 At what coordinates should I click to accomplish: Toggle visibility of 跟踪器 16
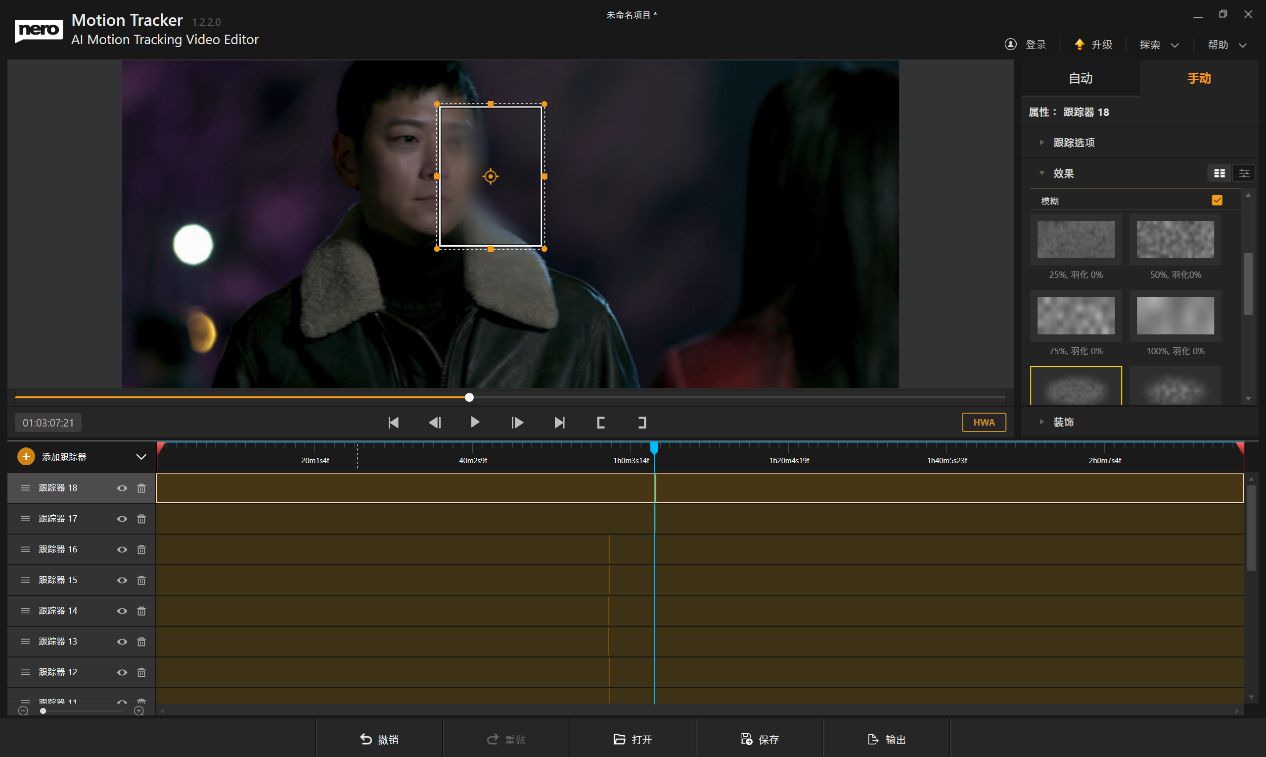click(x=122, y=550)
